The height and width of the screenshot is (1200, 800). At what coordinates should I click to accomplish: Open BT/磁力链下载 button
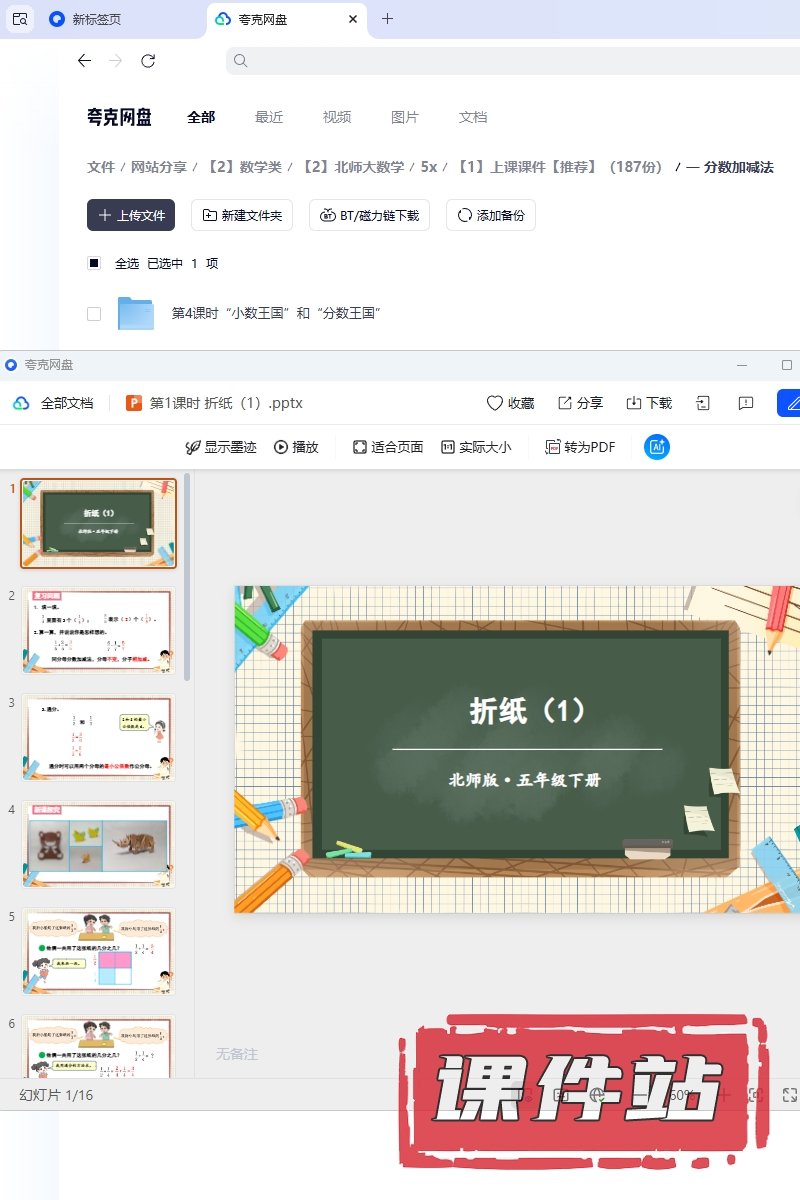coord(370,215)
